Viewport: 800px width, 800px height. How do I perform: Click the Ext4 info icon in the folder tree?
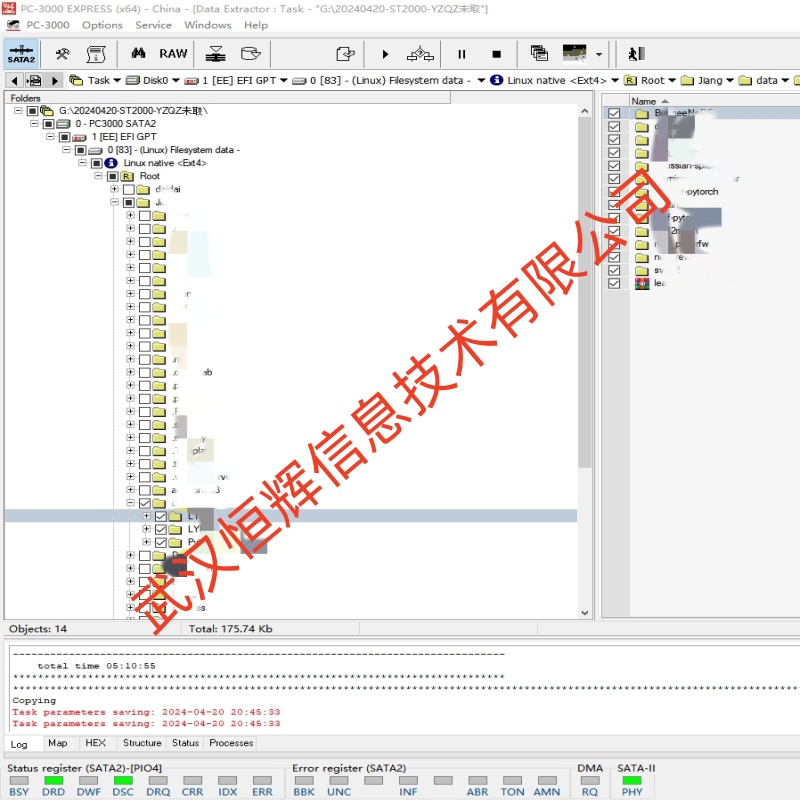pyautogui.click(x=111, y=163)
